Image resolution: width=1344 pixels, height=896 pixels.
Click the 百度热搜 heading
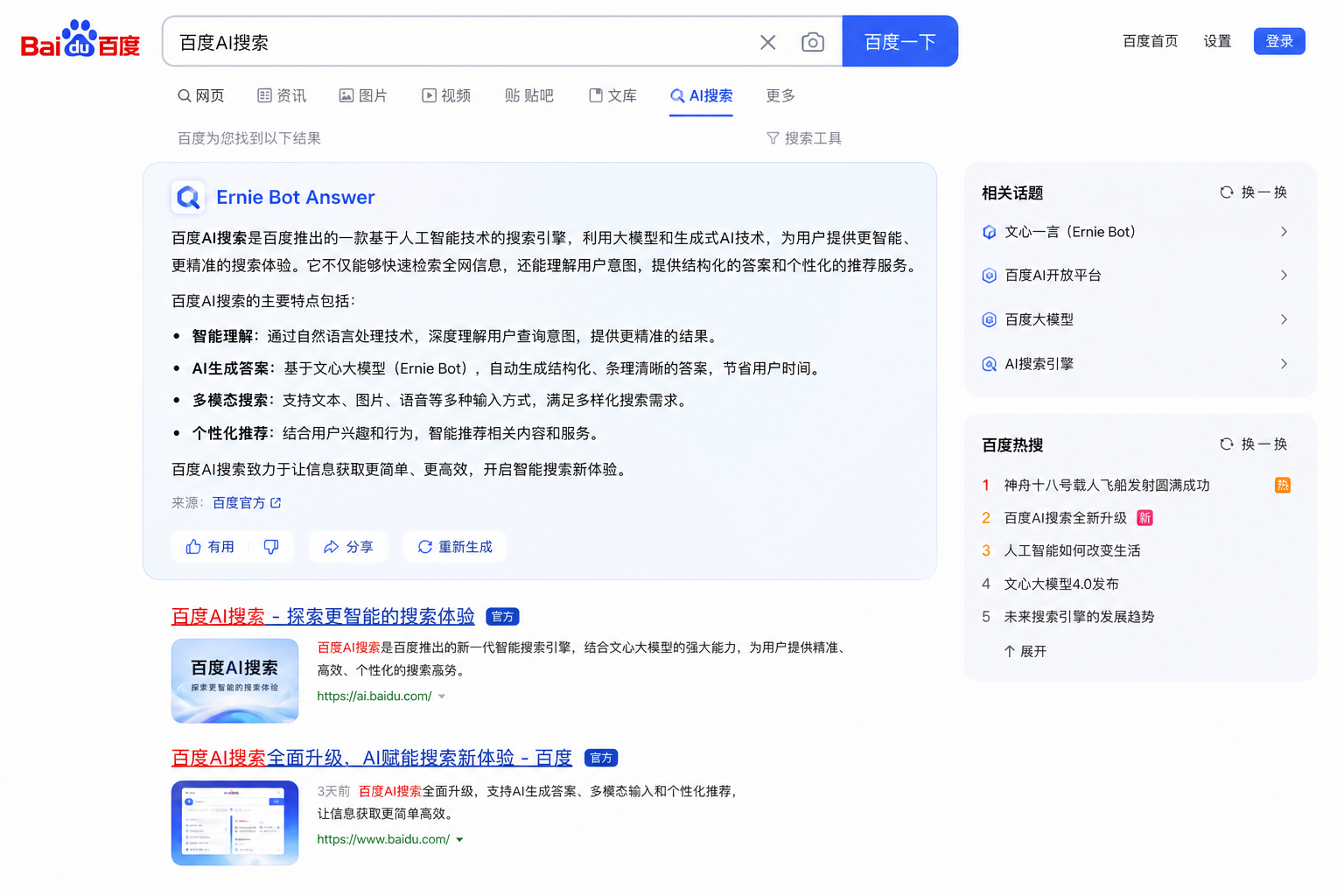[1012, 444]
